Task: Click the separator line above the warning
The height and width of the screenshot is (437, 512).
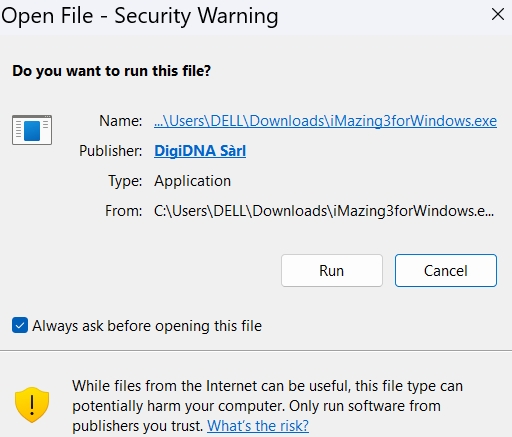Action: [256, 350]
